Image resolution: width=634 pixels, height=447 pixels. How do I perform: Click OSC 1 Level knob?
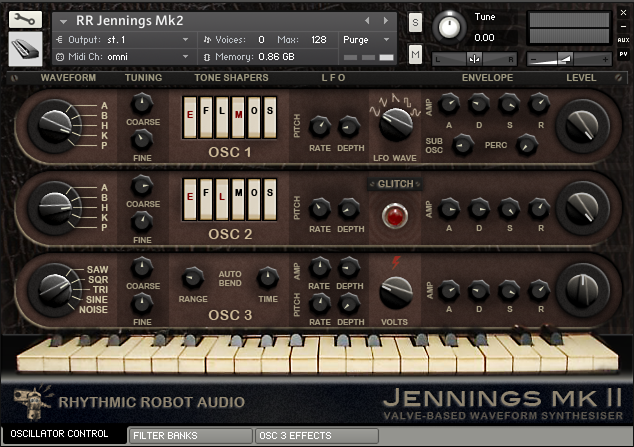click(582, 127)
